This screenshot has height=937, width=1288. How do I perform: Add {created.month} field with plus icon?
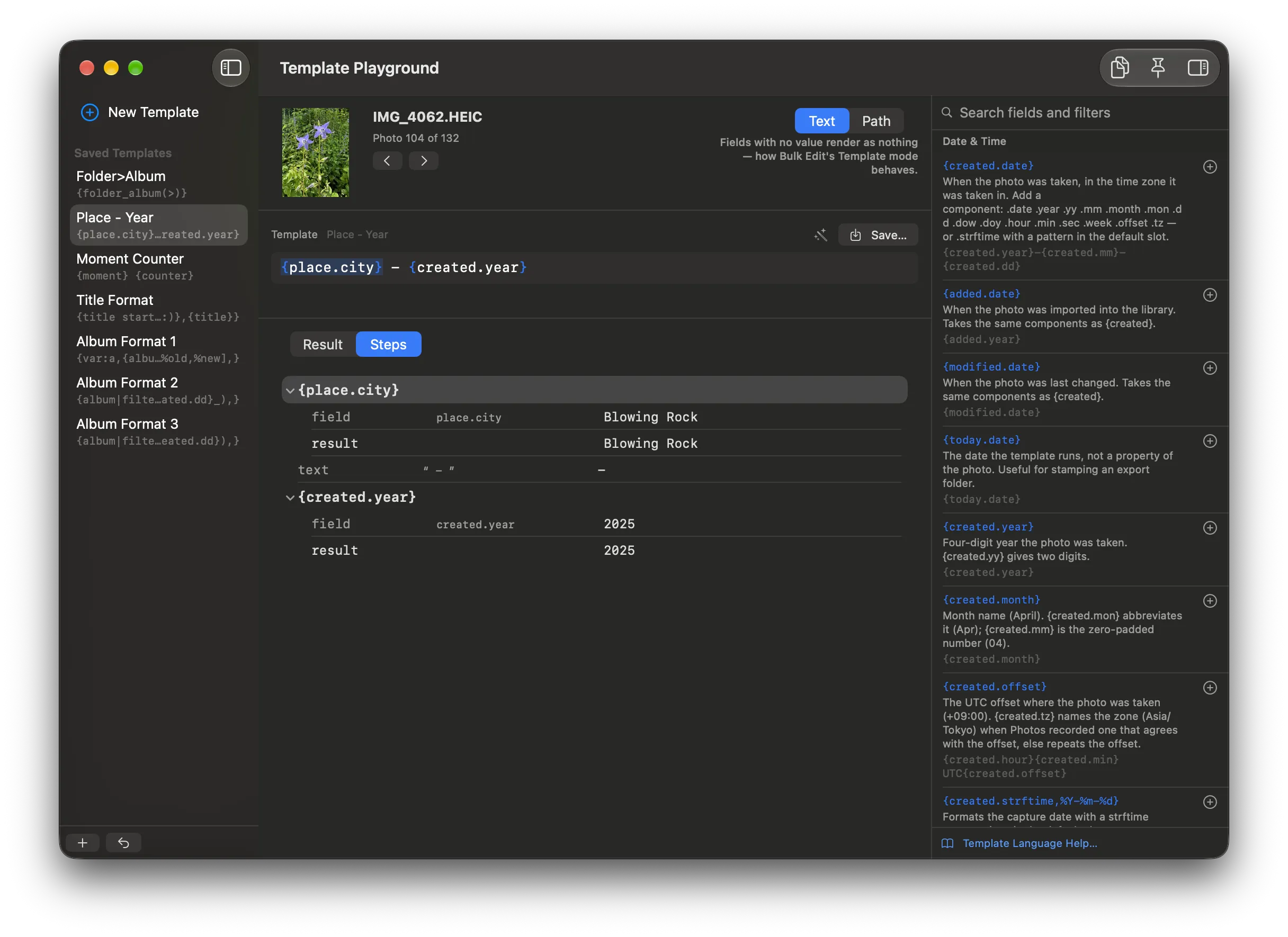1210,601
